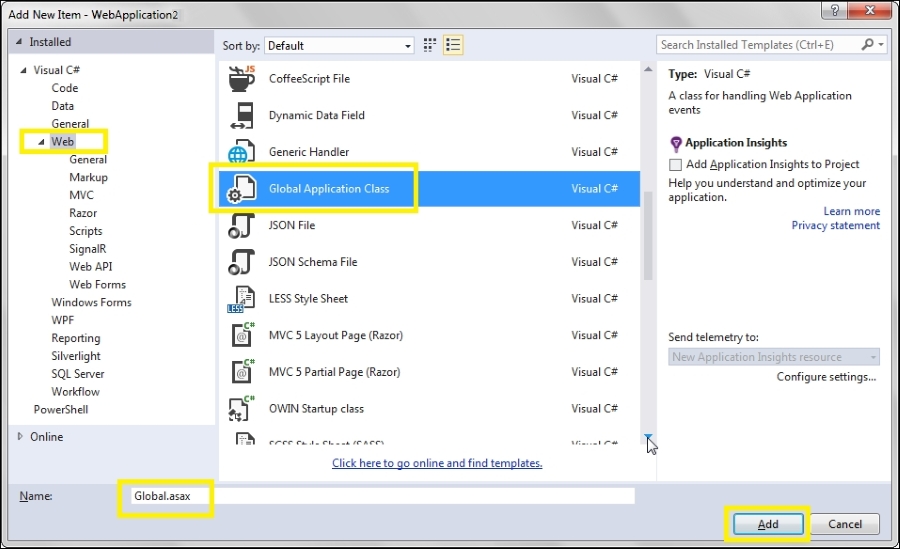Select General under Web
This screenshot has width=900, height=549.
coord(88,159)
